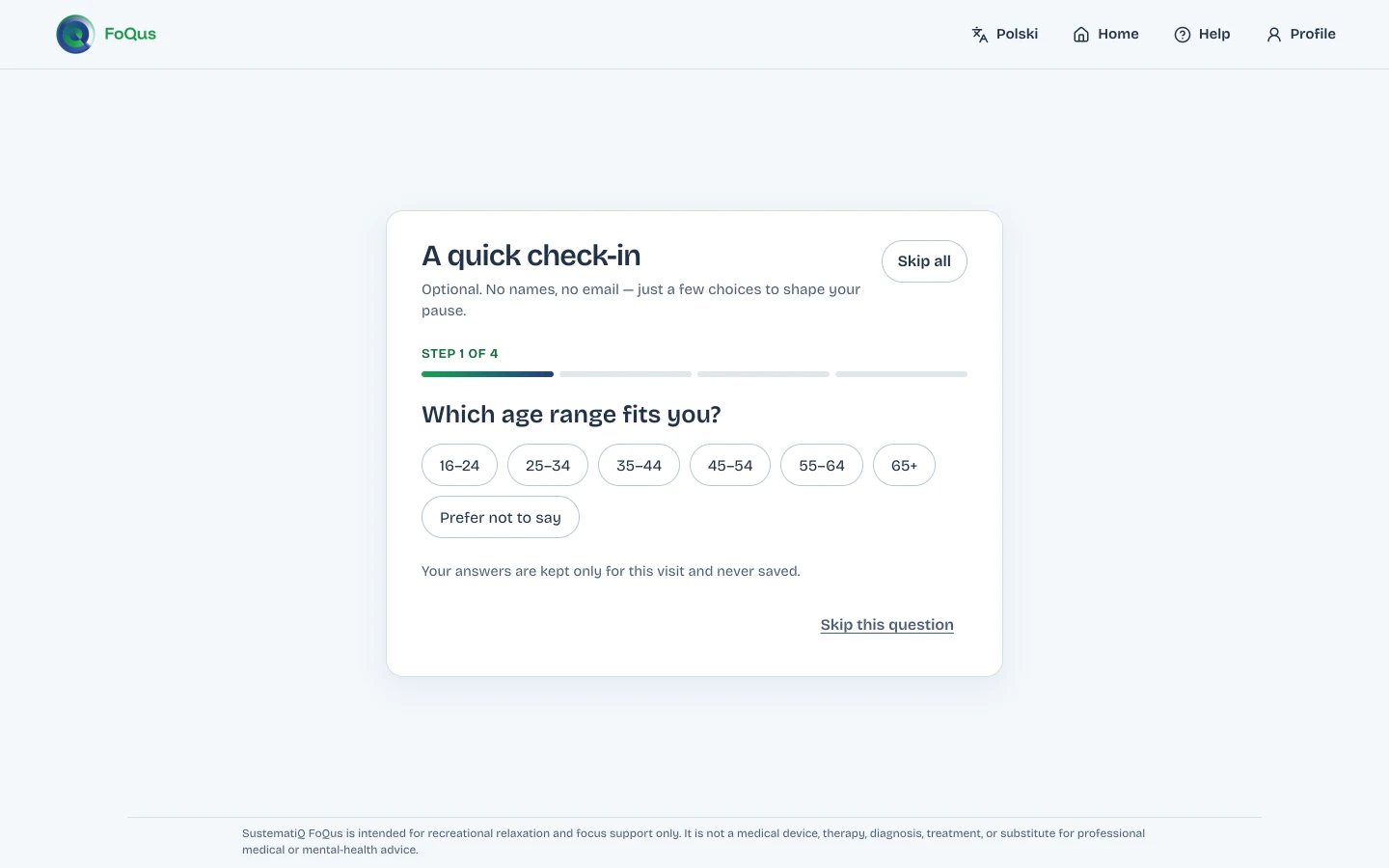Image resolution: width=1389 pixels, height=868 pixels.
Task: Switch language to Polski
Action: pos(1004,35)
